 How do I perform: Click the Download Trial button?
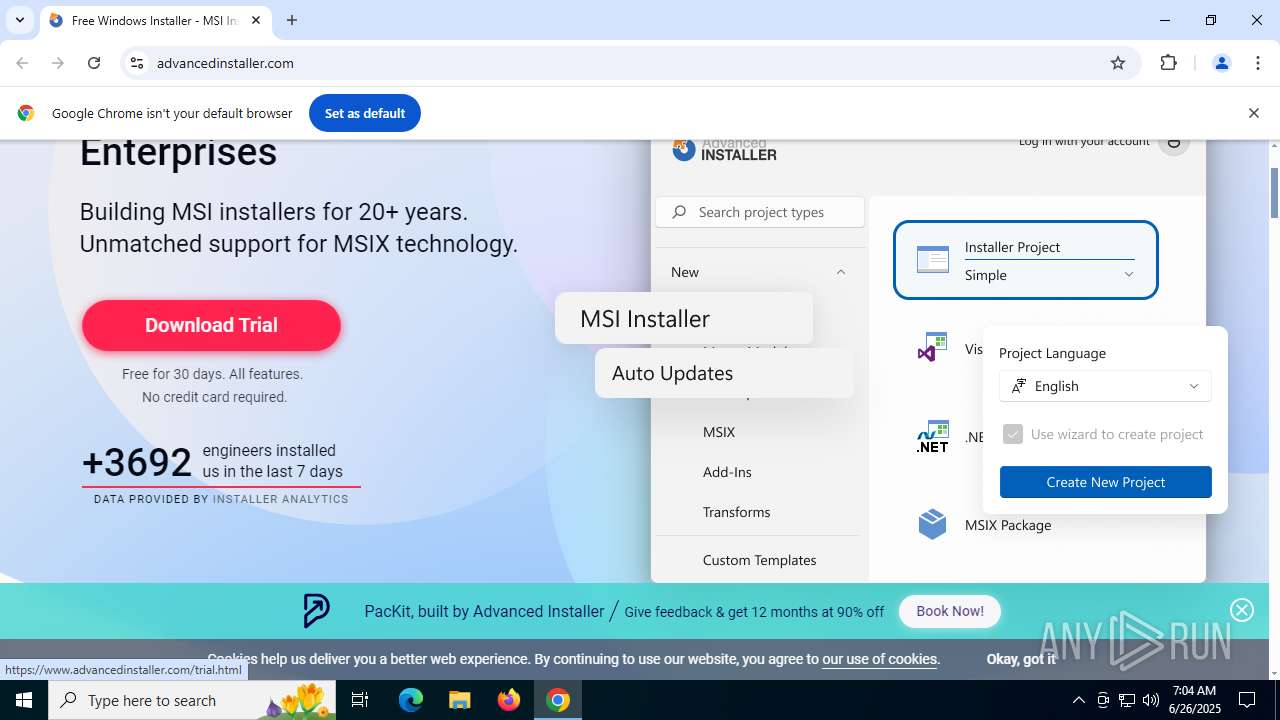[211, 325]
